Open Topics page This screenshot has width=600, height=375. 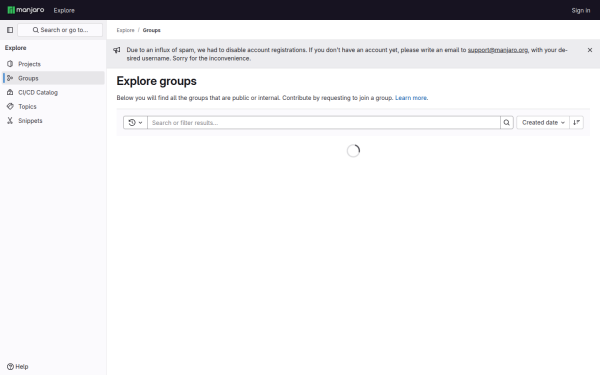(54, 106)
